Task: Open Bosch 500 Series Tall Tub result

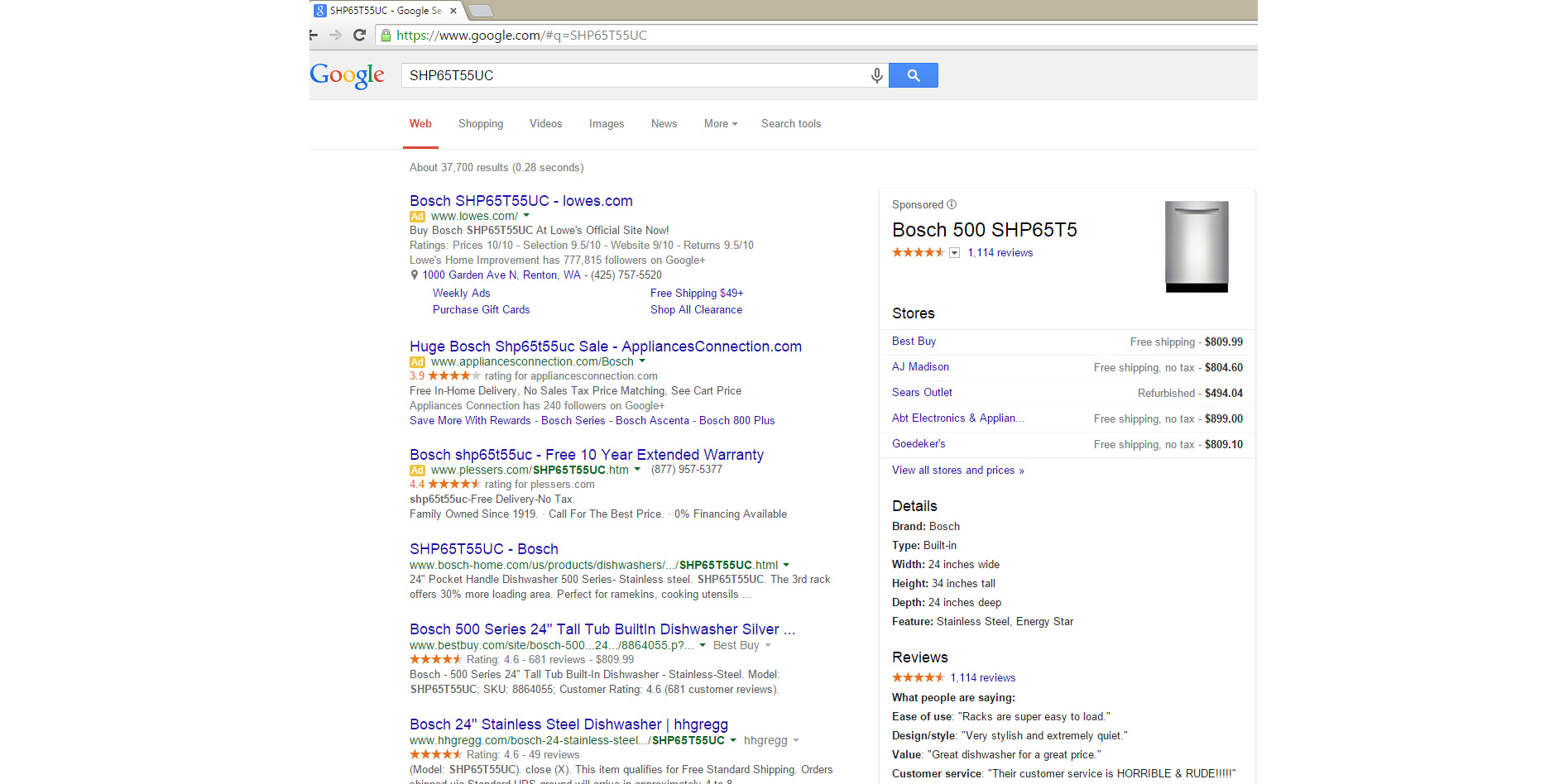Action: 602,629
